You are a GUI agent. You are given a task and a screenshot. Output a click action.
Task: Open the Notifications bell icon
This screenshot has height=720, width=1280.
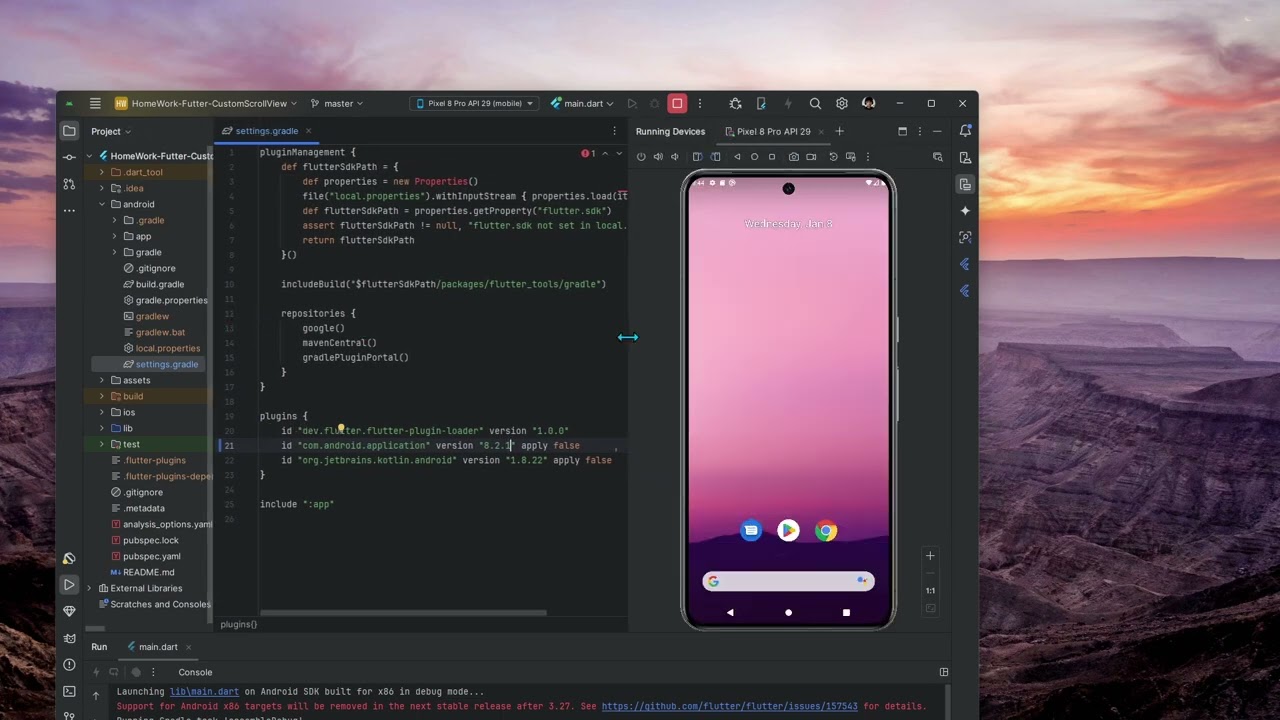[x=965, y=131]
